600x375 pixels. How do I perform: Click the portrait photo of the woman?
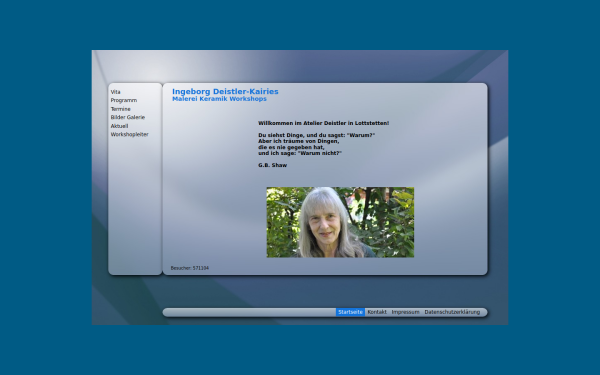pos(340,222)
